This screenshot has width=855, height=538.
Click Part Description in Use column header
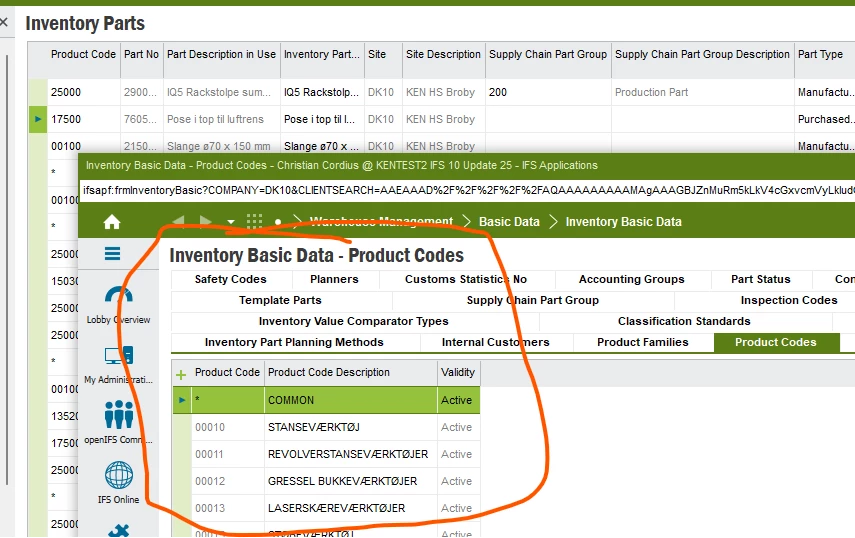click(x=221, y=55)
